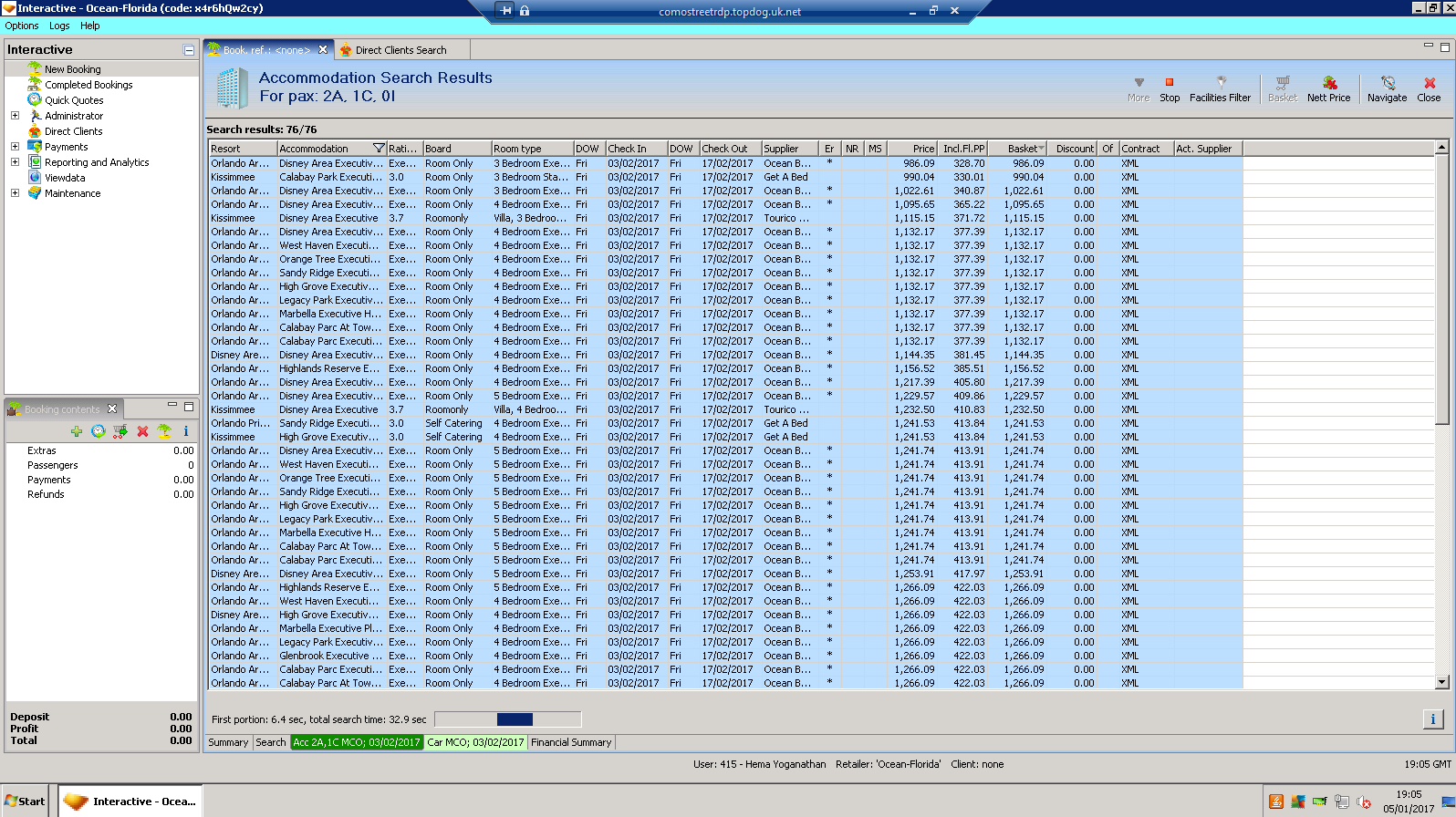
Task: Open the Help menu
Action: point(90,26)
